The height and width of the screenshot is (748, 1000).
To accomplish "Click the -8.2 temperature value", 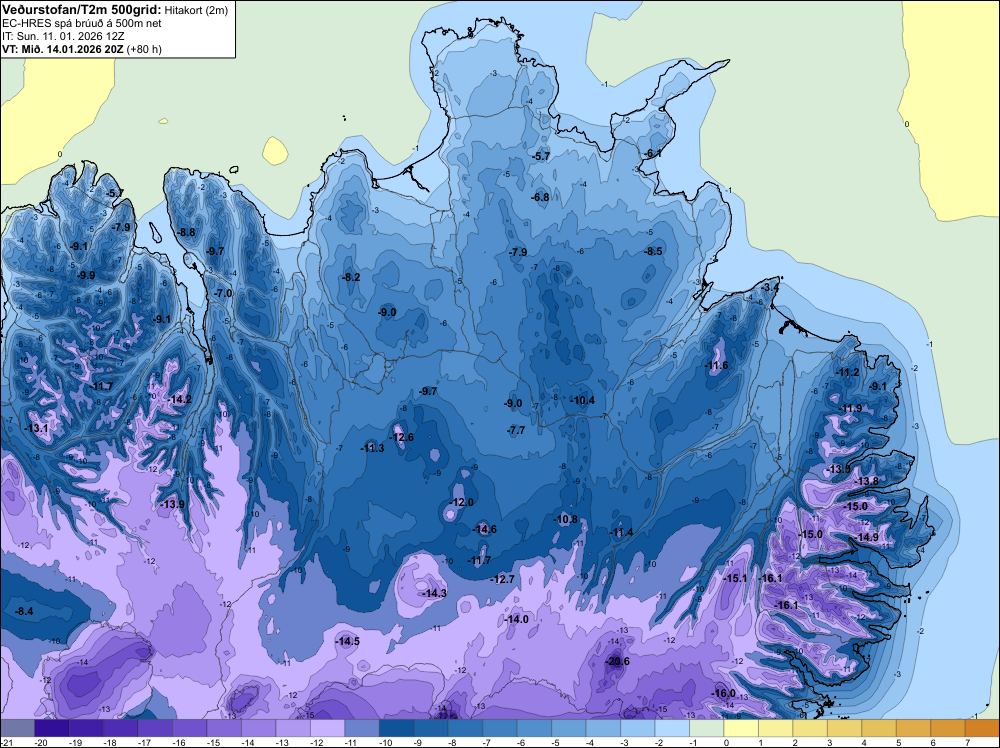I will (x=351, y=277).
